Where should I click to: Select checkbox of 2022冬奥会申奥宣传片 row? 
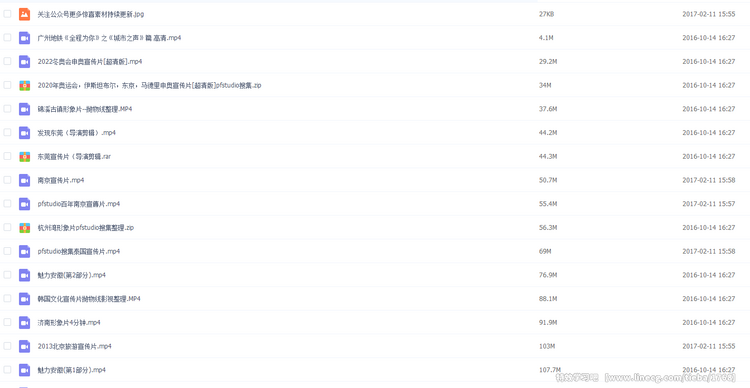[7, 61]
